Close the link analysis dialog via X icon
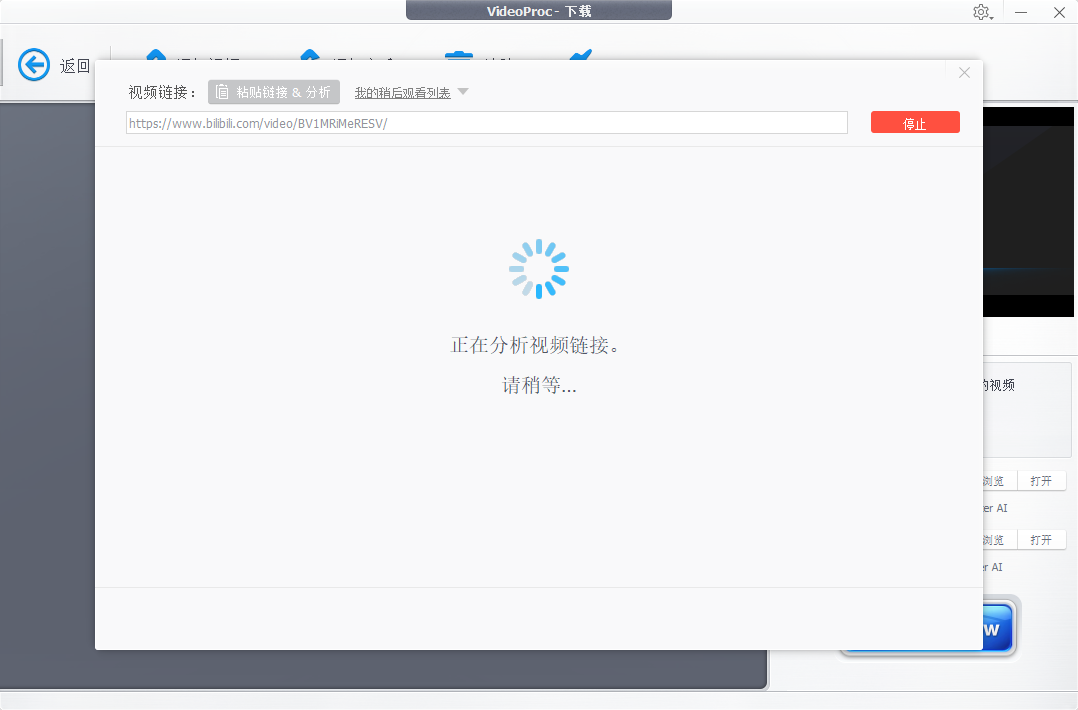1078x710 pixels. pos(963,72)
